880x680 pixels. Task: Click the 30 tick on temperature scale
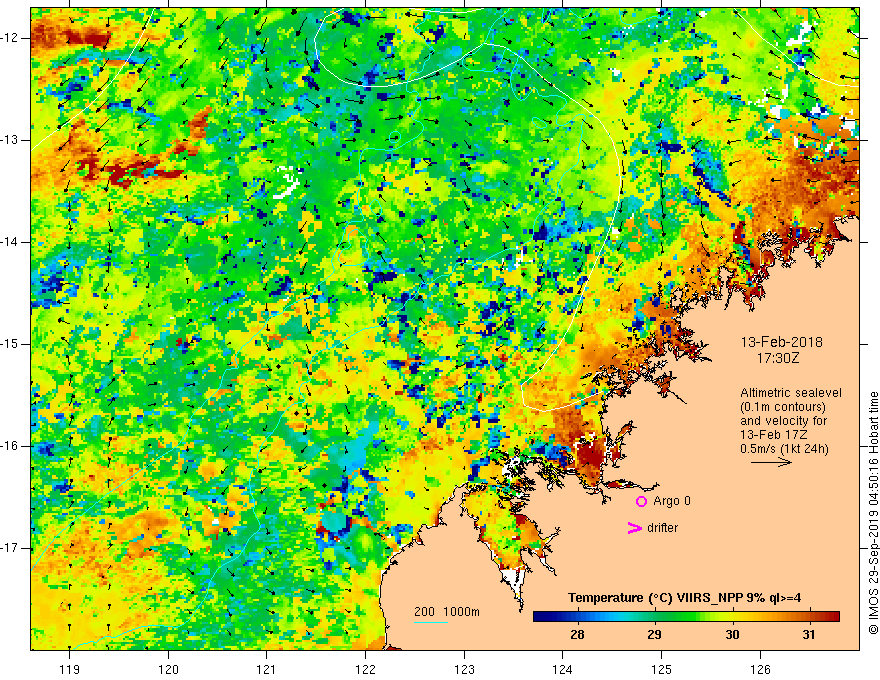point(732,635)
